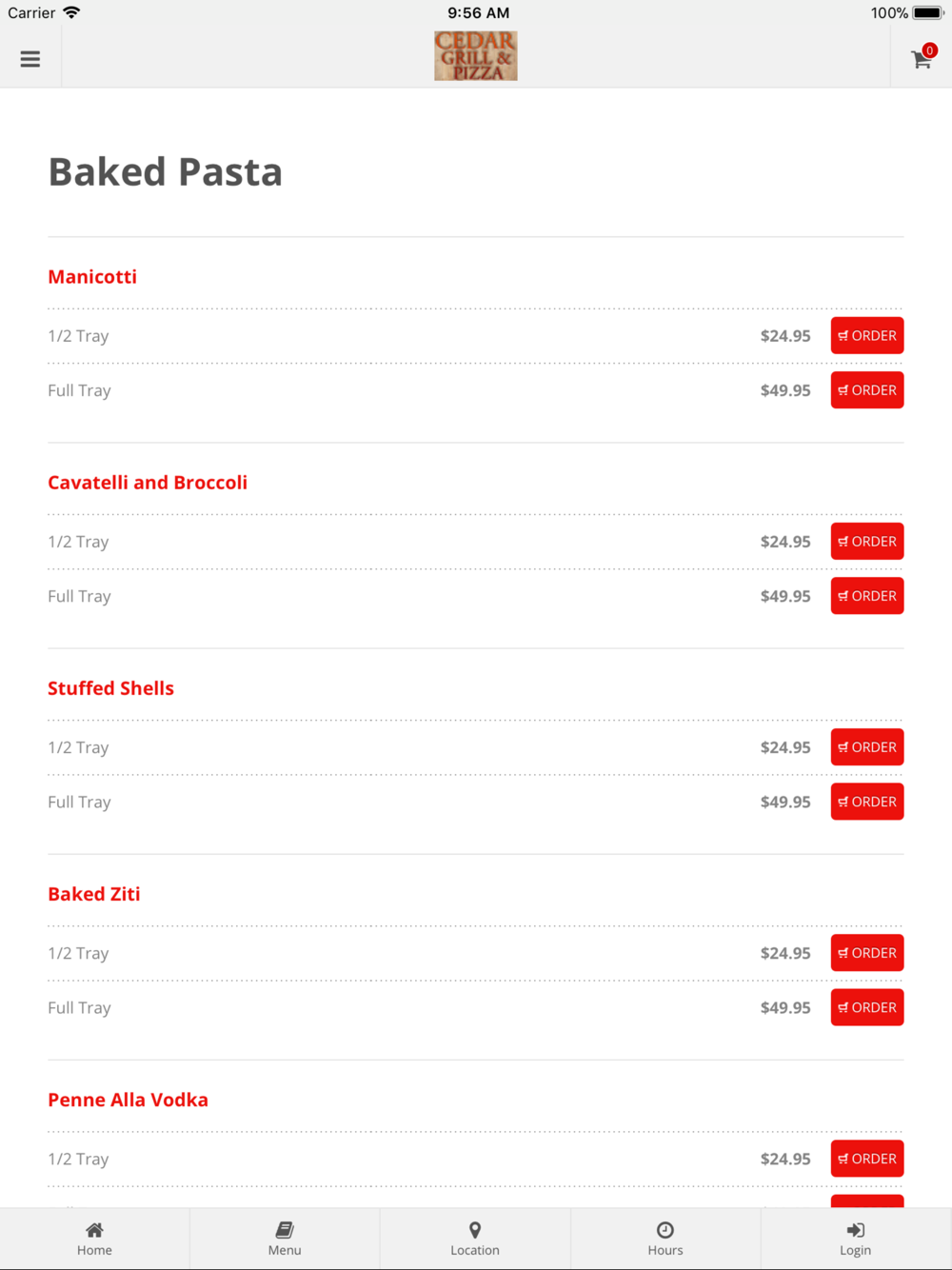Open the Location tab

[x=475, y=1239]
